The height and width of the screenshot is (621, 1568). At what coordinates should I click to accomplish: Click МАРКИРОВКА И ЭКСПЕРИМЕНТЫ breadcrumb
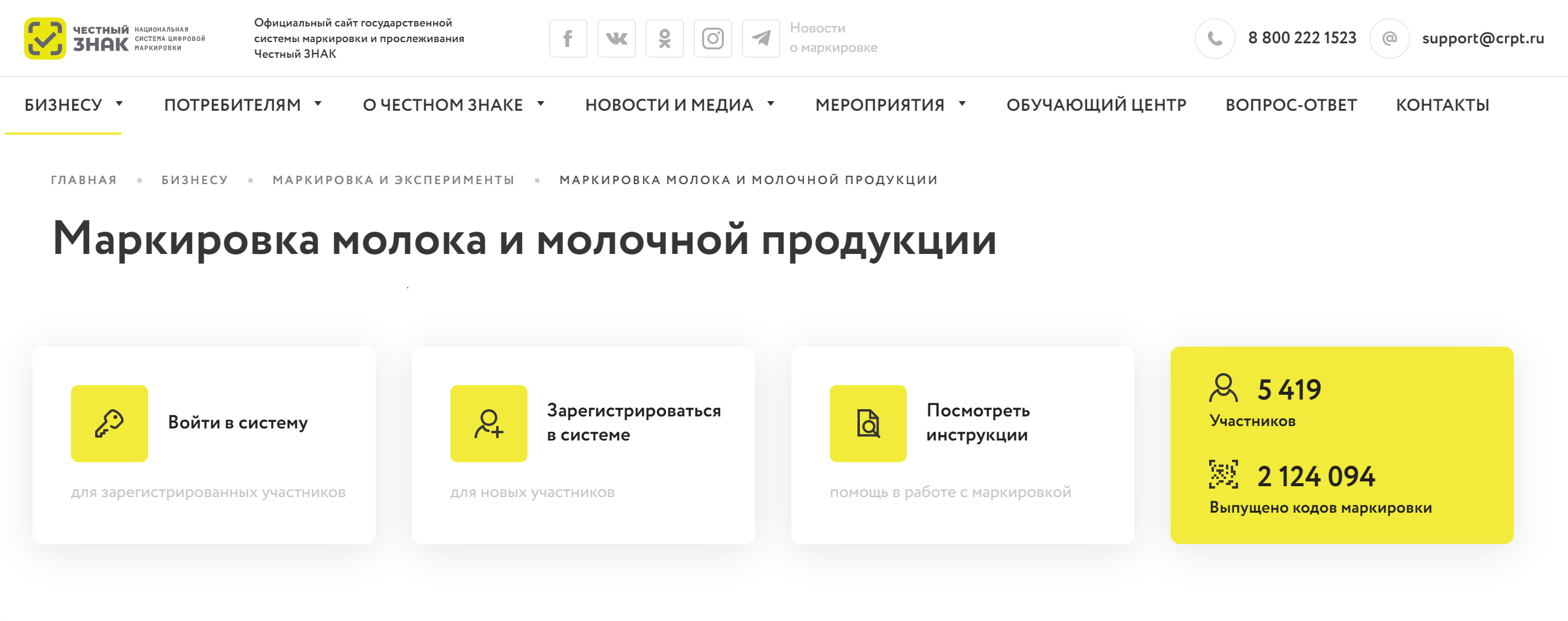[393, 180]
